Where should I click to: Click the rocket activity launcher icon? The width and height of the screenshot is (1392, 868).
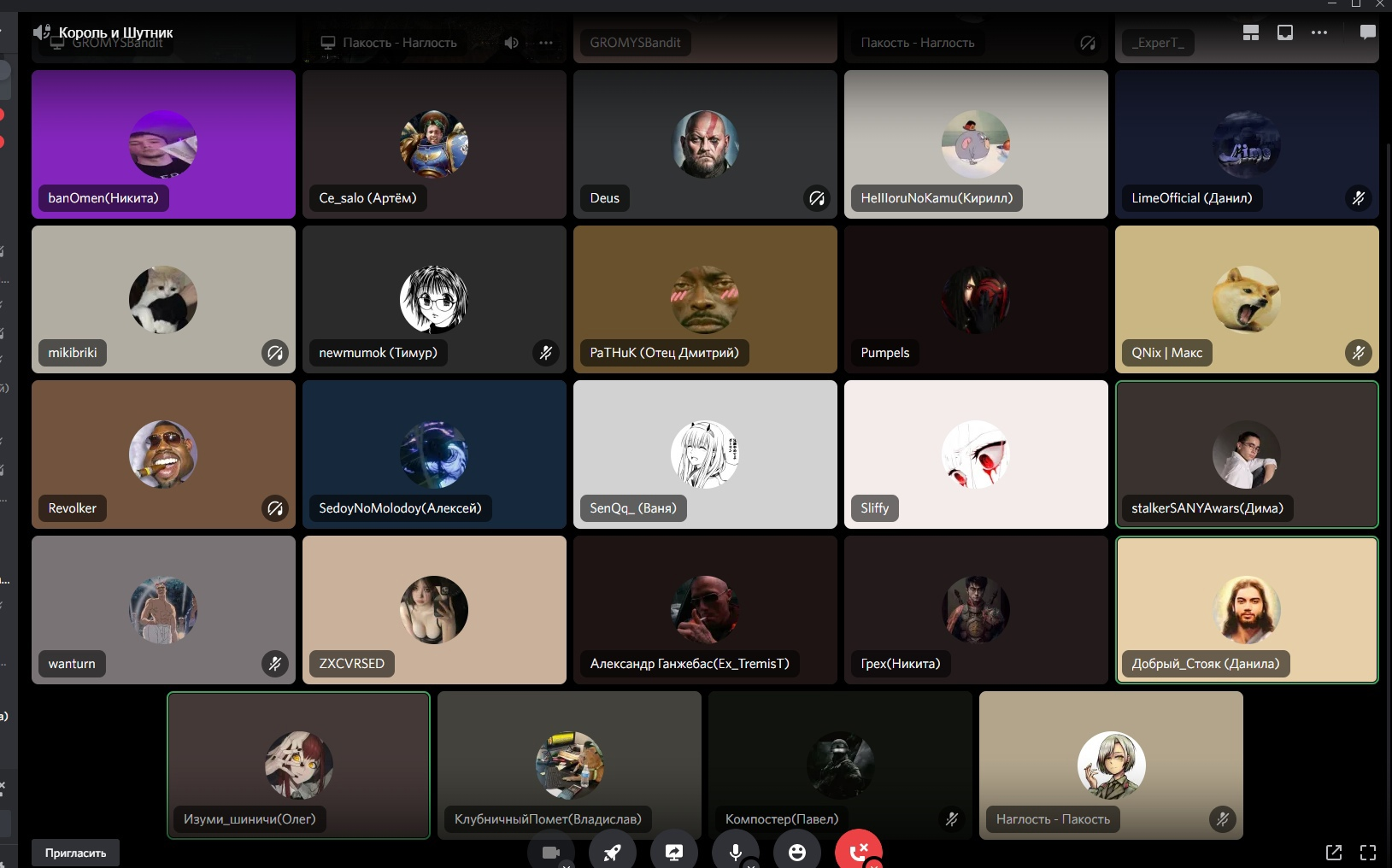coord(612,853)
